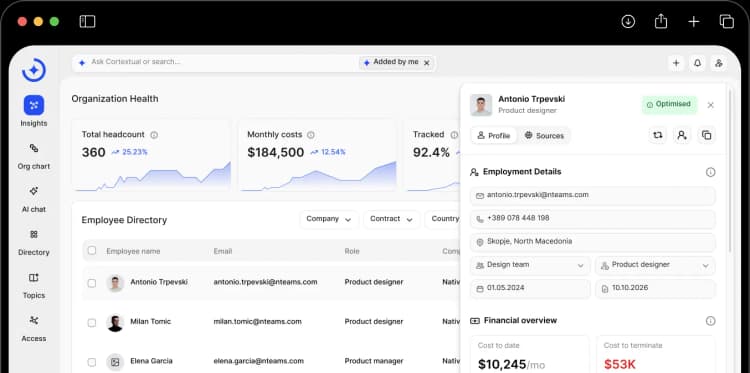Click the browser share icon
This screenshot has width=750, height=373.
(x=661, y=21)
